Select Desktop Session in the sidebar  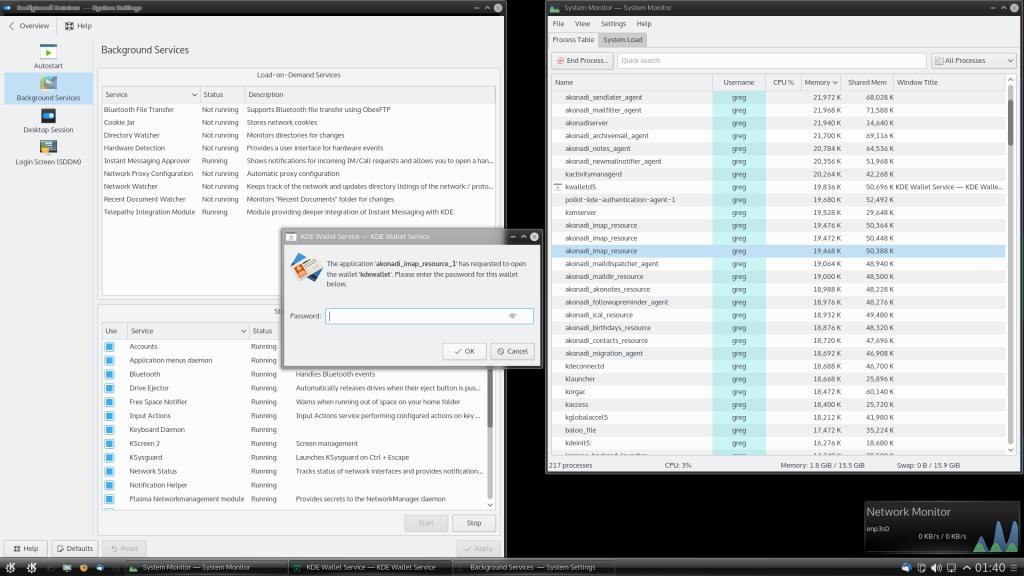coord(48,121)
